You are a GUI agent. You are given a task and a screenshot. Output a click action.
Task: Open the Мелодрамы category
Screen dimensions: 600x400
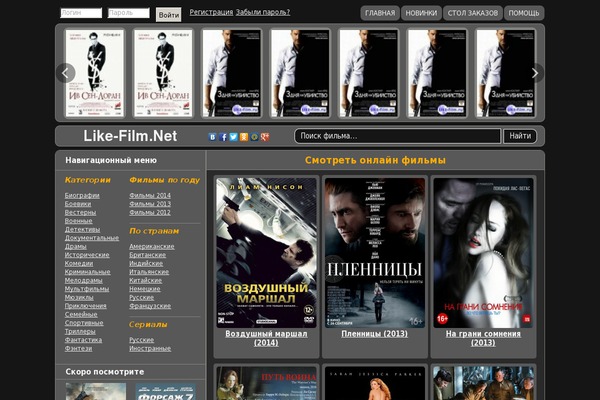click(x=83, y=280)
